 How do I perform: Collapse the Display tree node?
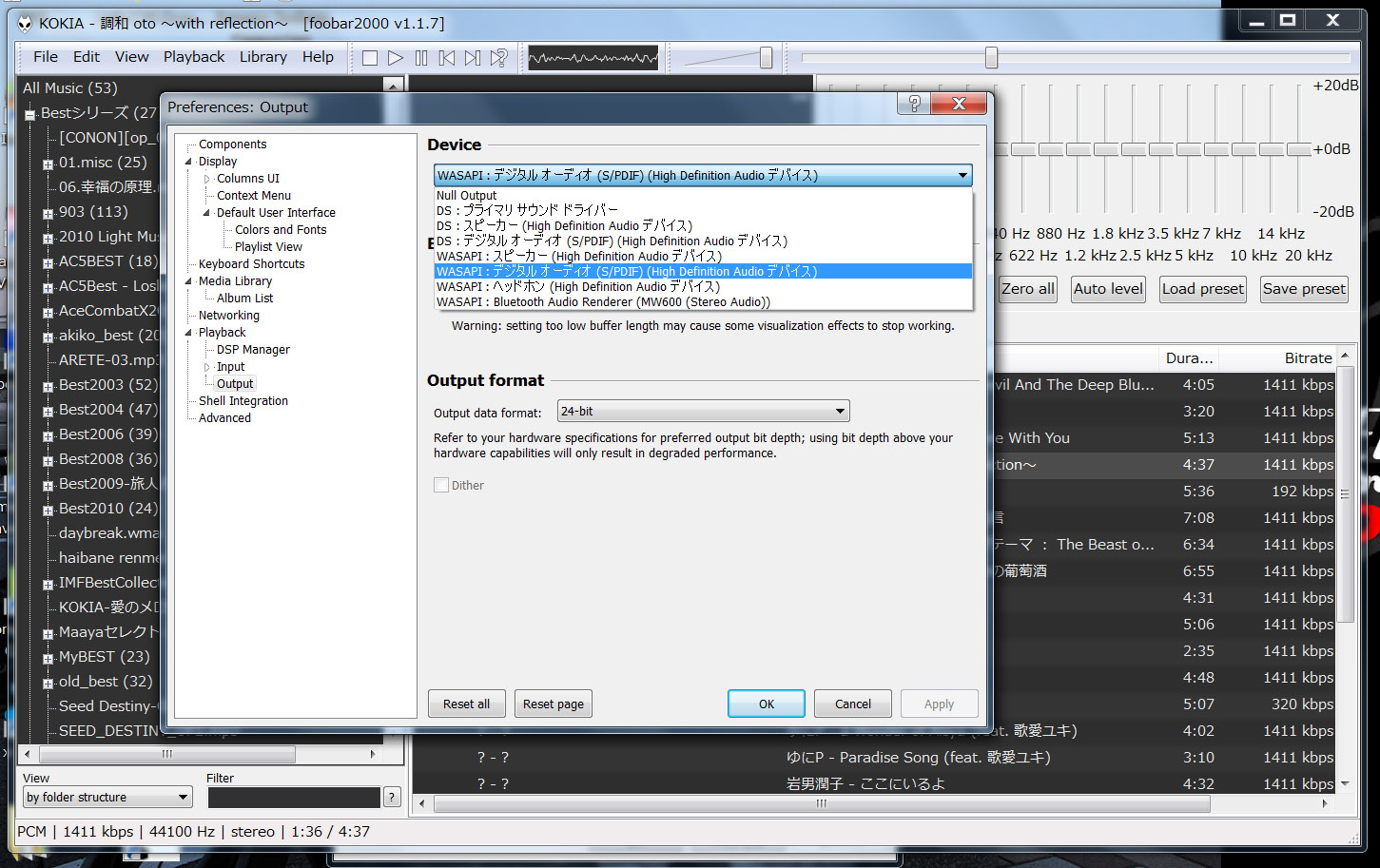(188, 162)
